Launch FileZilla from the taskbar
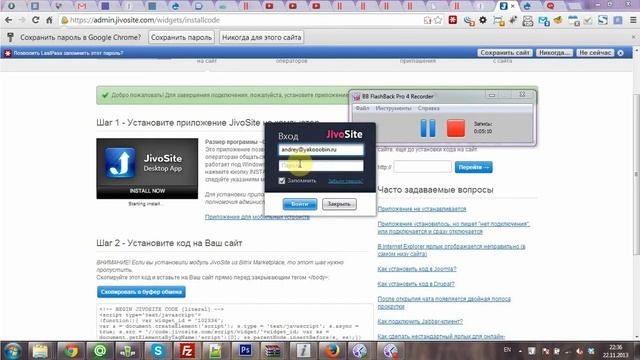This screenshot has height=360, width=640. (x=187, y=351)
